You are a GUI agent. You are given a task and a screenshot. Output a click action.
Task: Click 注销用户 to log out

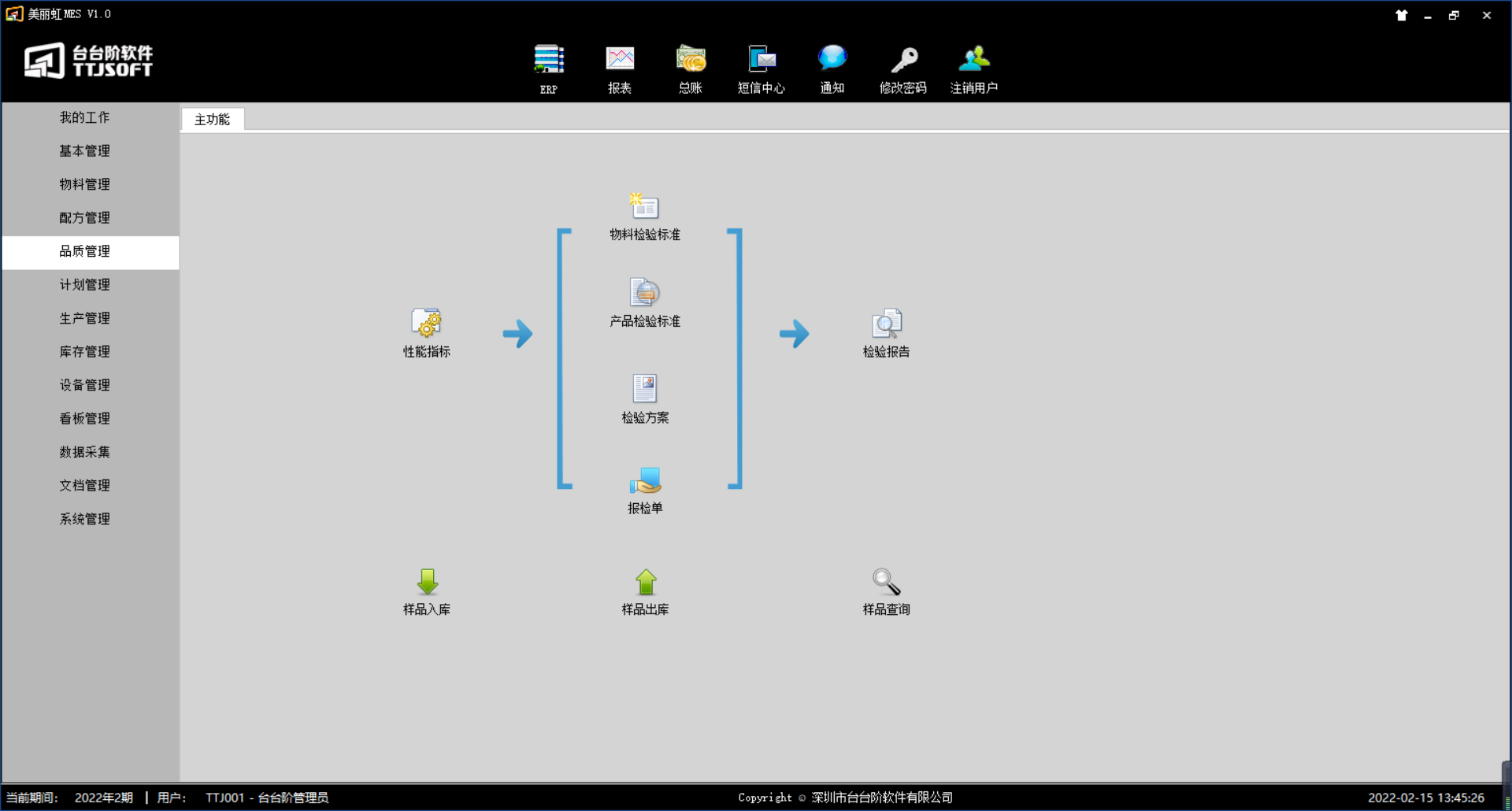tap(974, 61)
